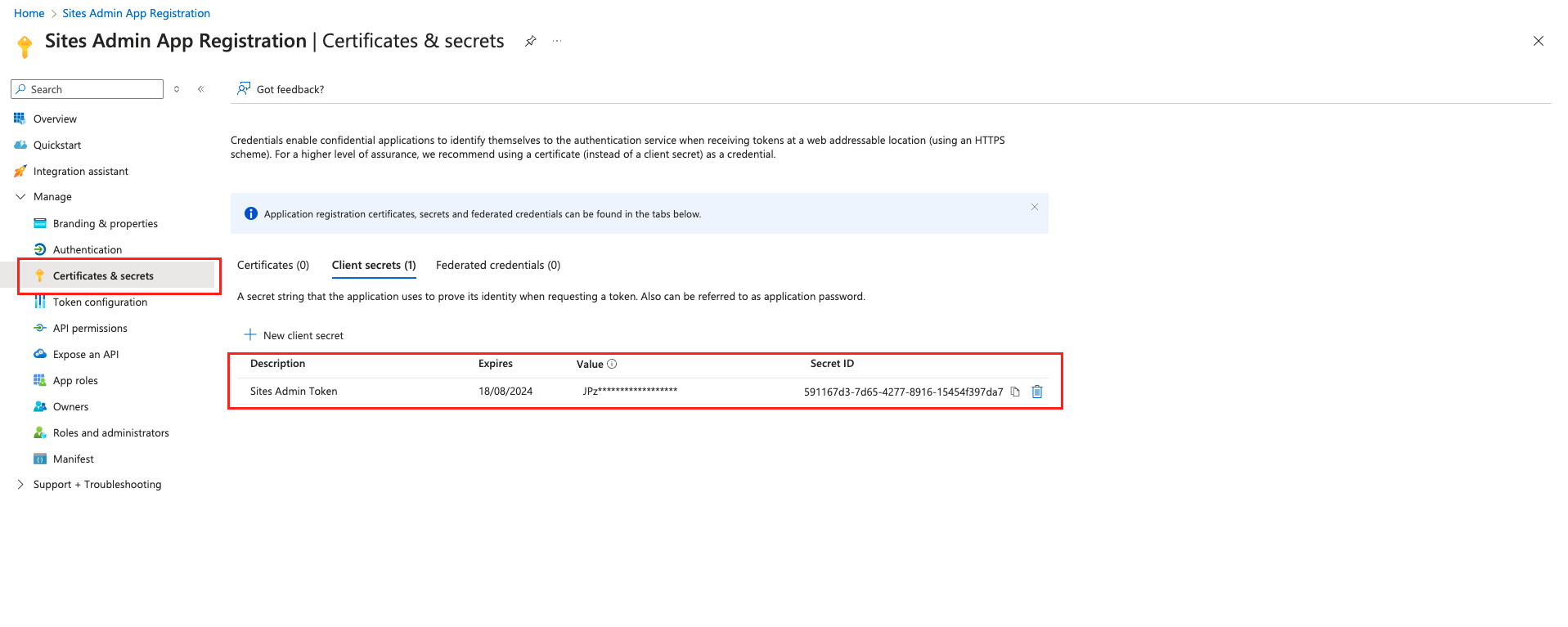This screenshot has width=1568, height=627.
Task: Close the Certificates & secrets blade
Action: click(1539, 41)
